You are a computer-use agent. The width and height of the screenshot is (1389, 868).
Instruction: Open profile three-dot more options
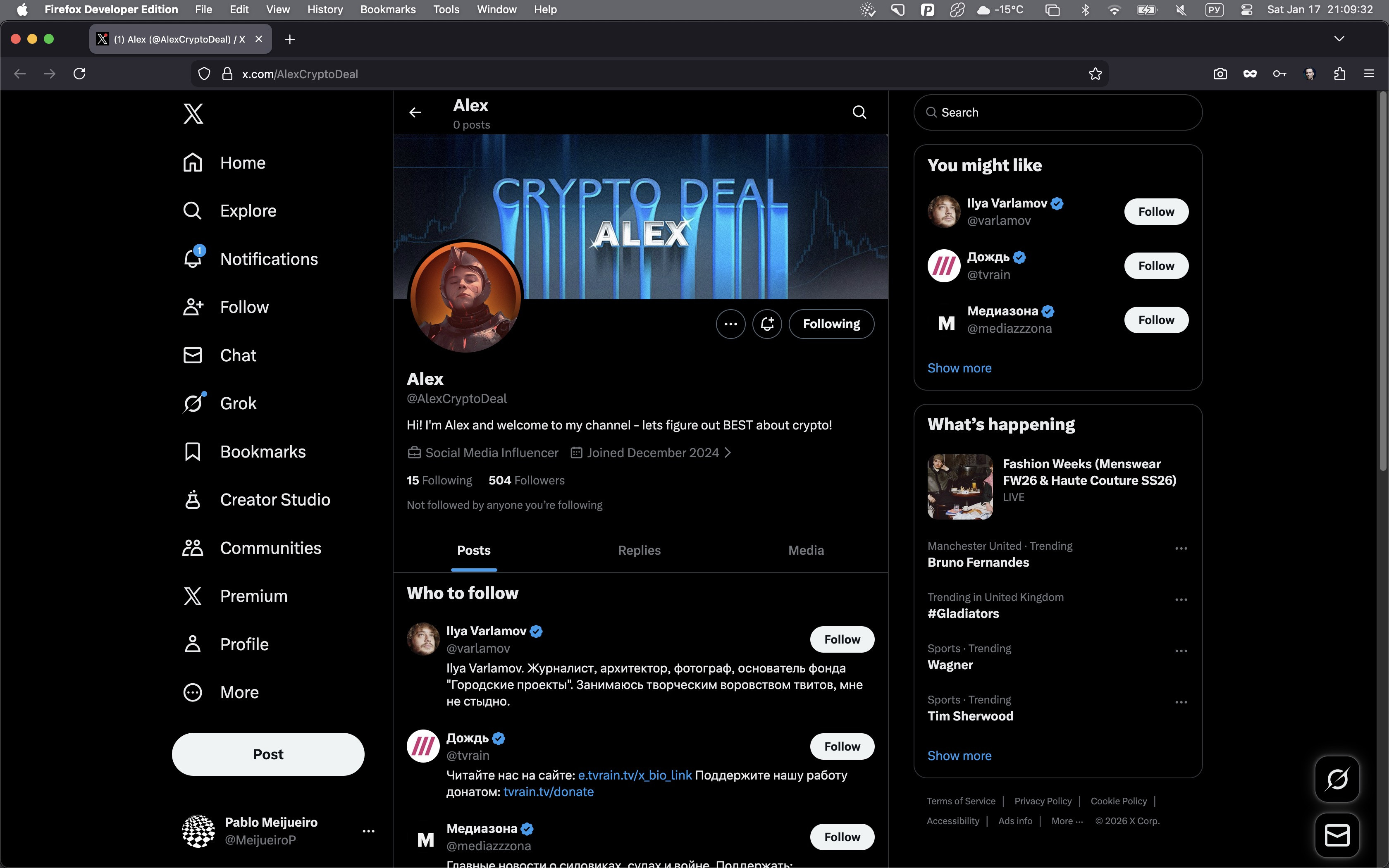[730, 324]
